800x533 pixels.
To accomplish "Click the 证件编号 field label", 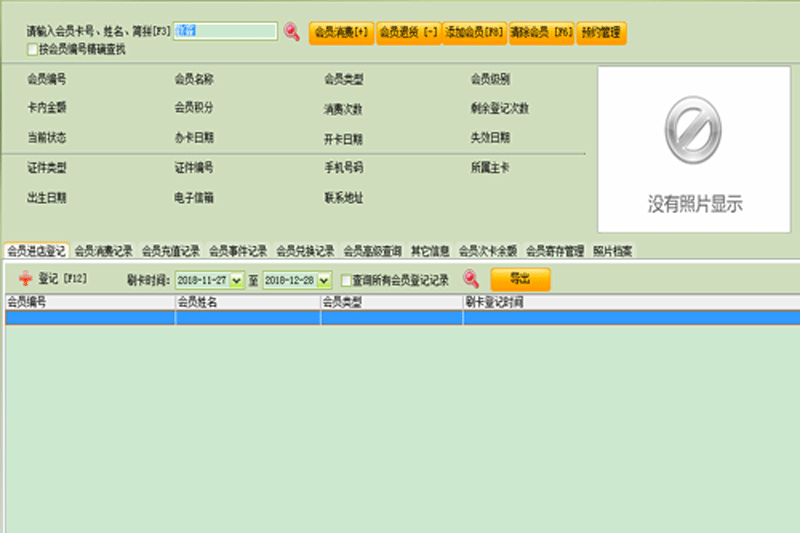I will click(x=194, y=168).
